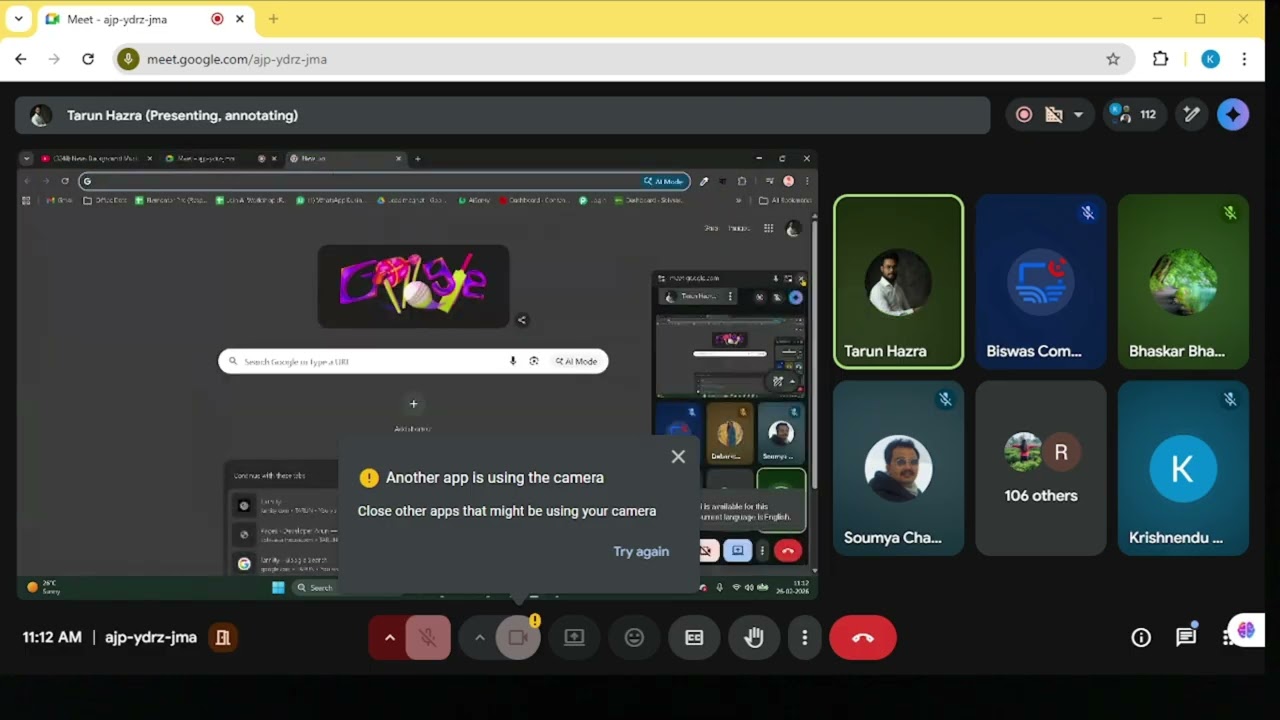The width and height of the screenshot is (1280, 720).
Task: Click the recording indicator icon
Action: pyautogui.click(x=1024, y=115)
